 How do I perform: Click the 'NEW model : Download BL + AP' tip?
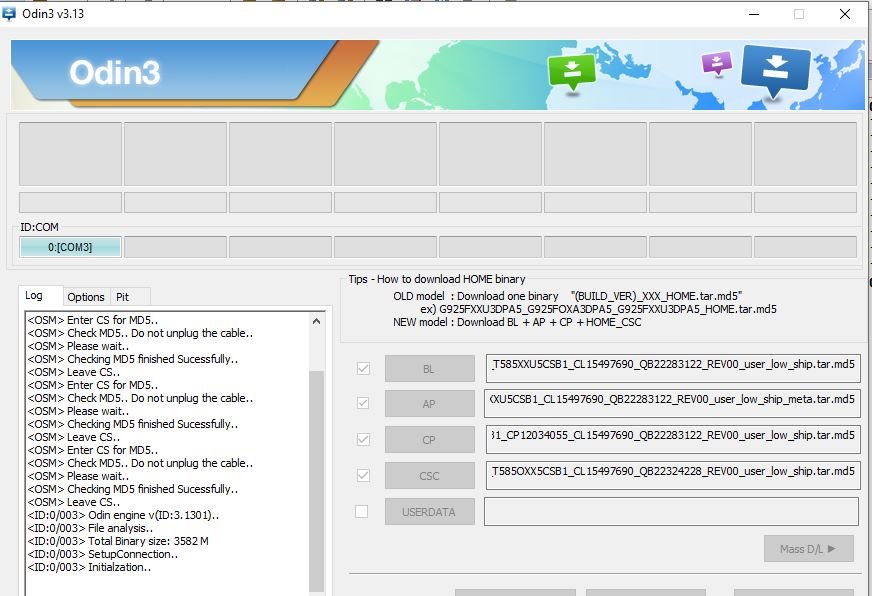click(517, 322)
